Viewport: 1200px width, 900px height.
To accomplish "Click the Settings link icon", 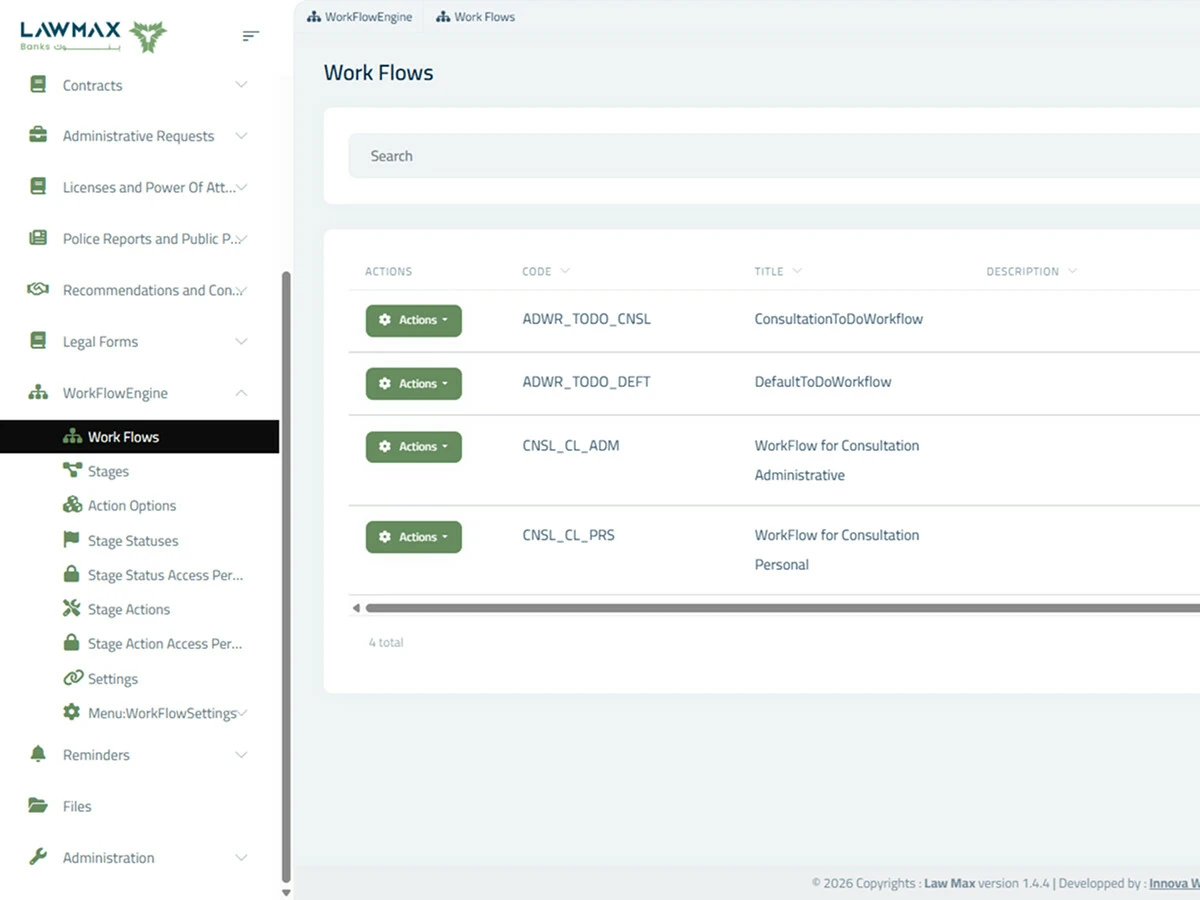I will click(x=72, y=678).
